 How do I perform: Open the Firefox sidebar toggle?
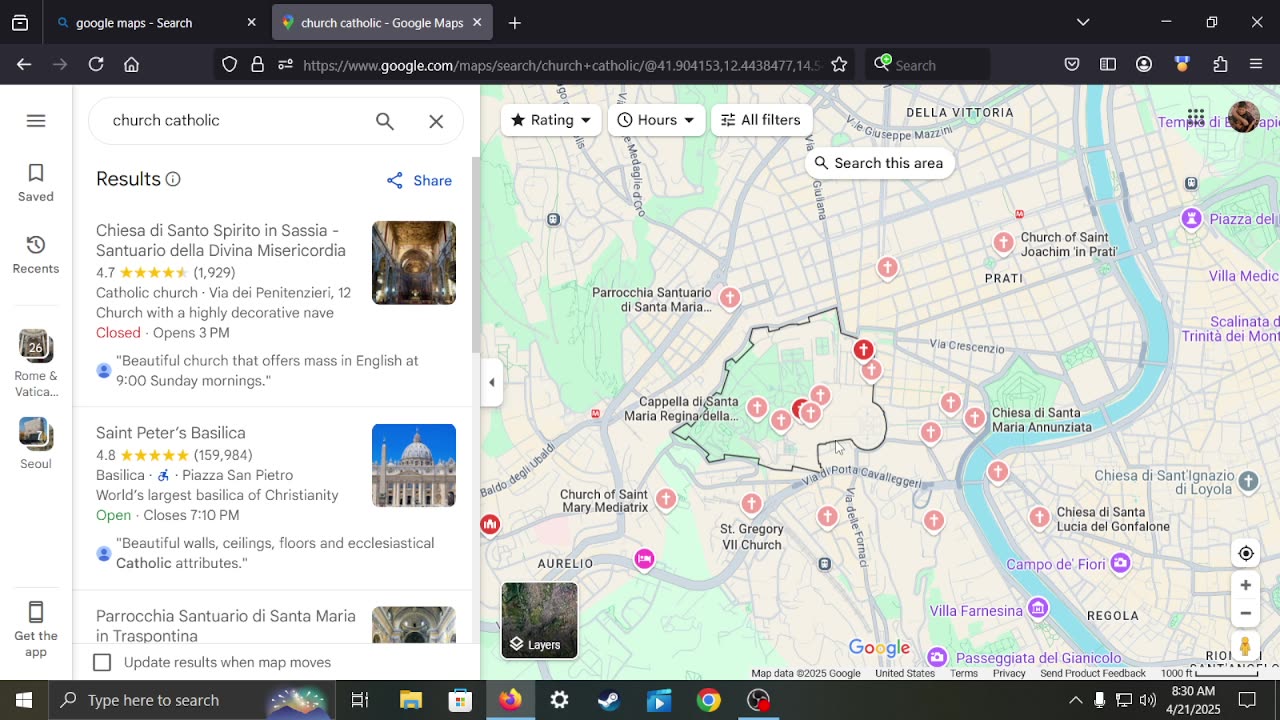tap(1108, 65)
